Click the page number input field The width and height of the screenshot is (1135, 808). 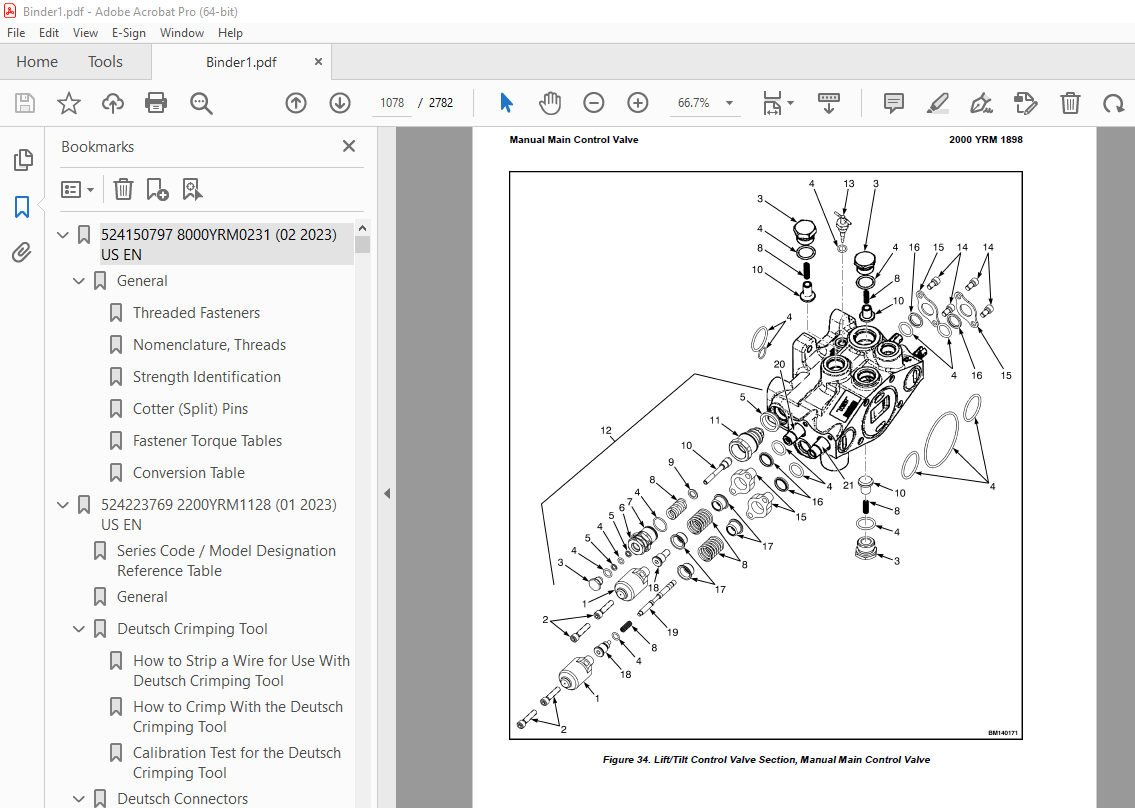(x=392, y=103)
